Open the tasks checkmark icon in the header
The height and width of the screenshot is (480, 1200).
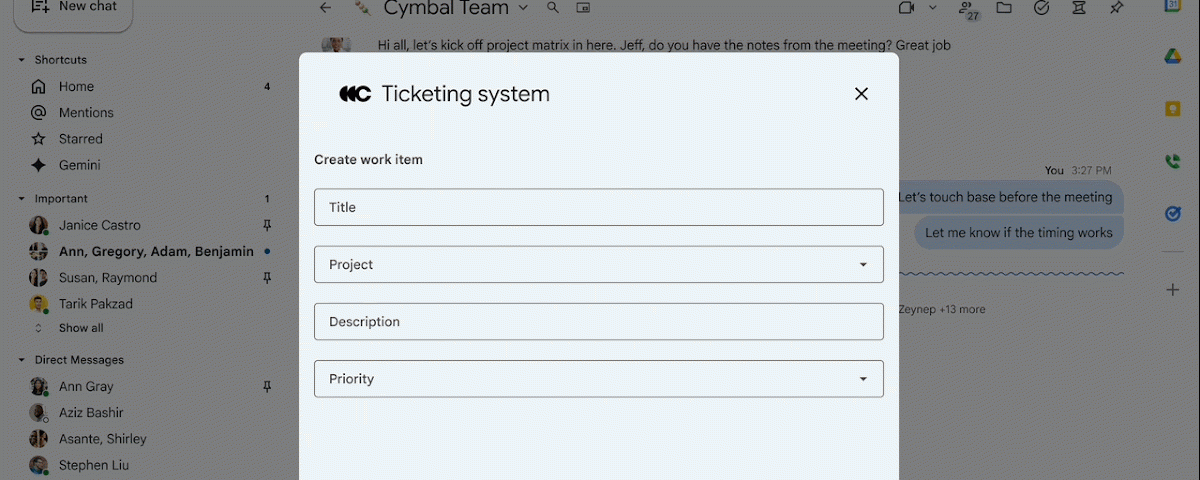point(1041,8)
